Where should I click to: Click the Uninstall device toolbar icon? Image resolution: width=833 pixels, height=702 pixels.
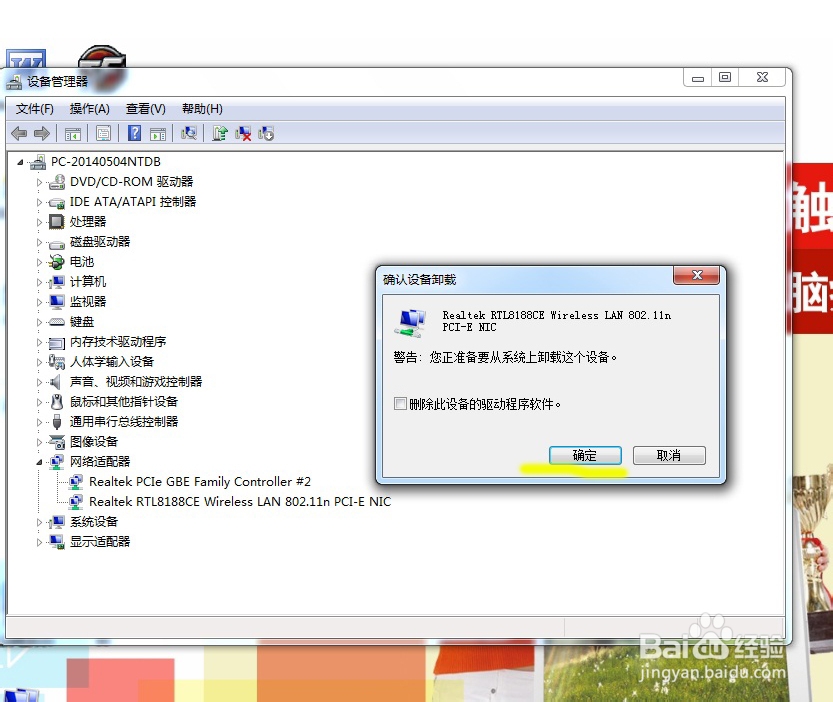(x=243, y=133)
